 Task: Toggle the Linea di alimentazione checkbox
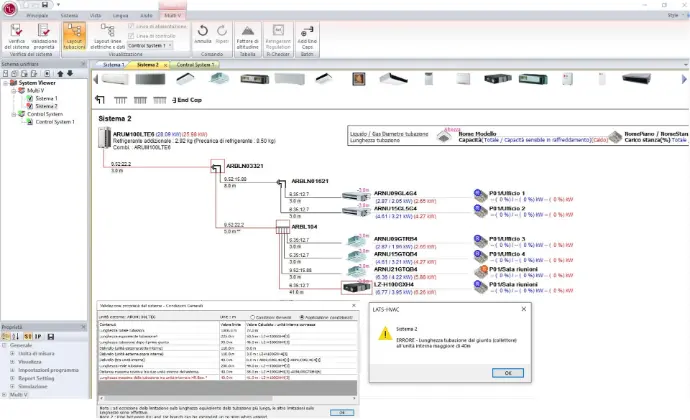(133, 26)
